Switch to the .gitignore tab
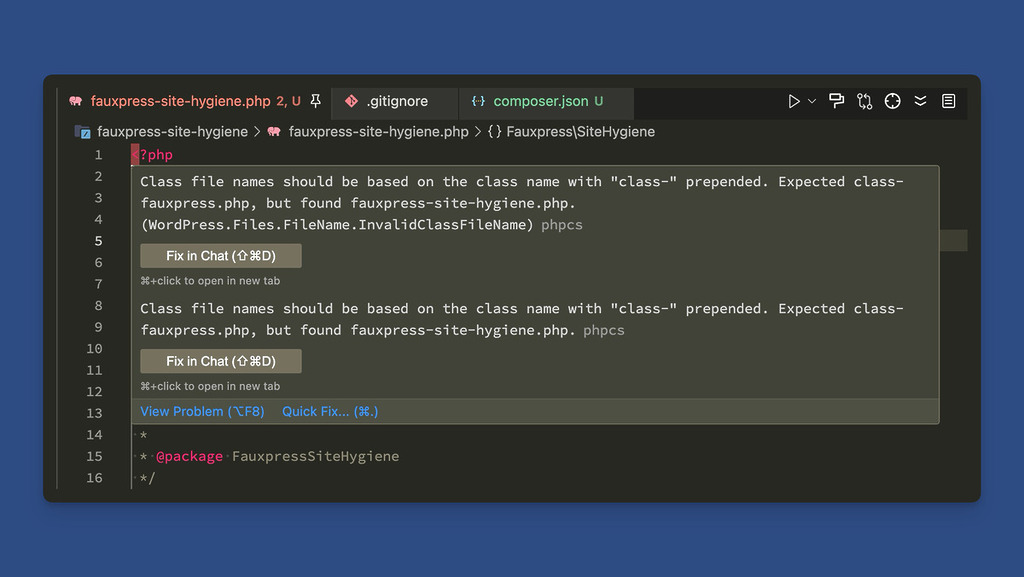 tap(399, 101)
